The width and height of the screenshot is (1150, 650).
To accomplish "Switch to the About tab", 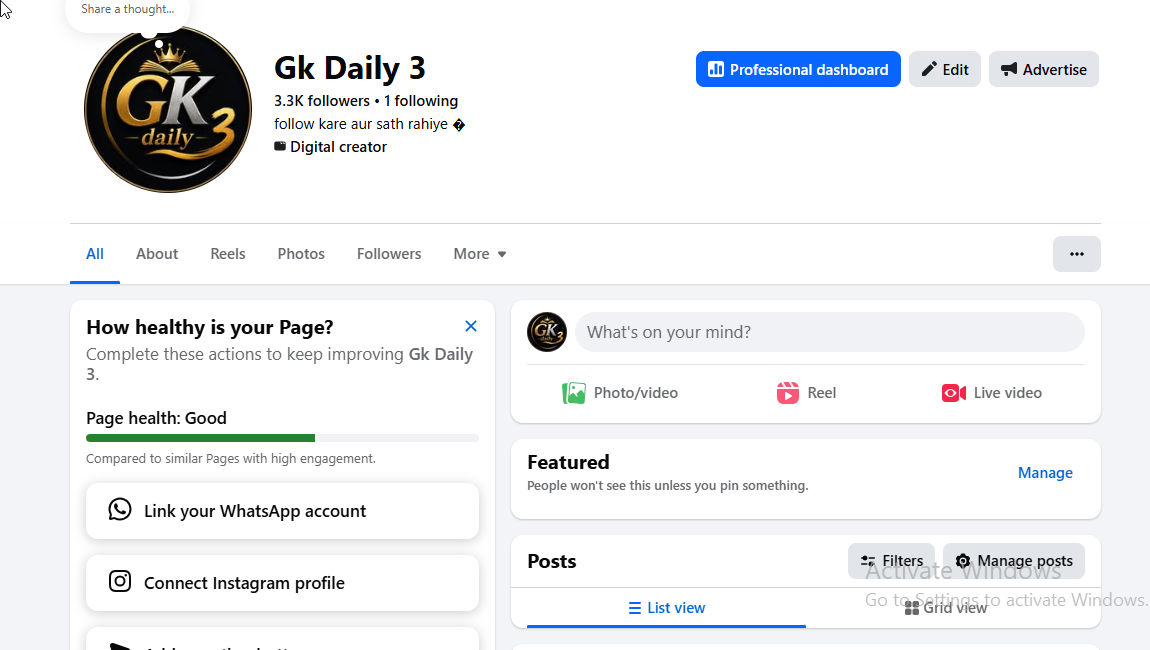I will click(x=157, y=254).
